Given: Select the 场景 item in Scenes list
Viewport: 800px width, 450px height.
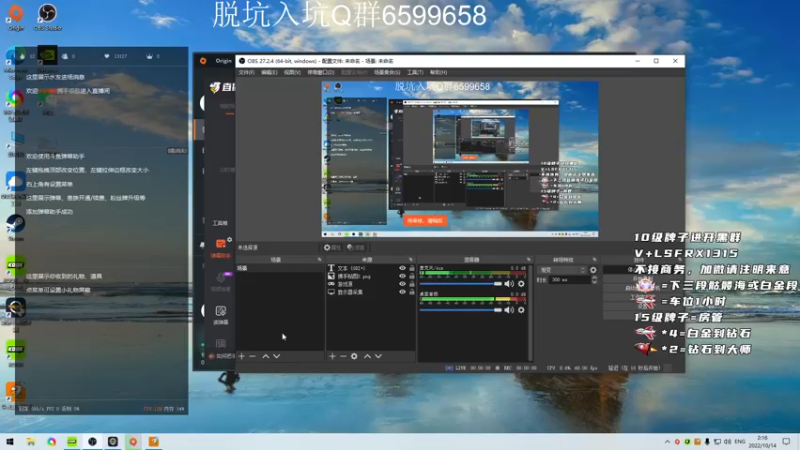Looking at the screenshot, I should [280, 268].
